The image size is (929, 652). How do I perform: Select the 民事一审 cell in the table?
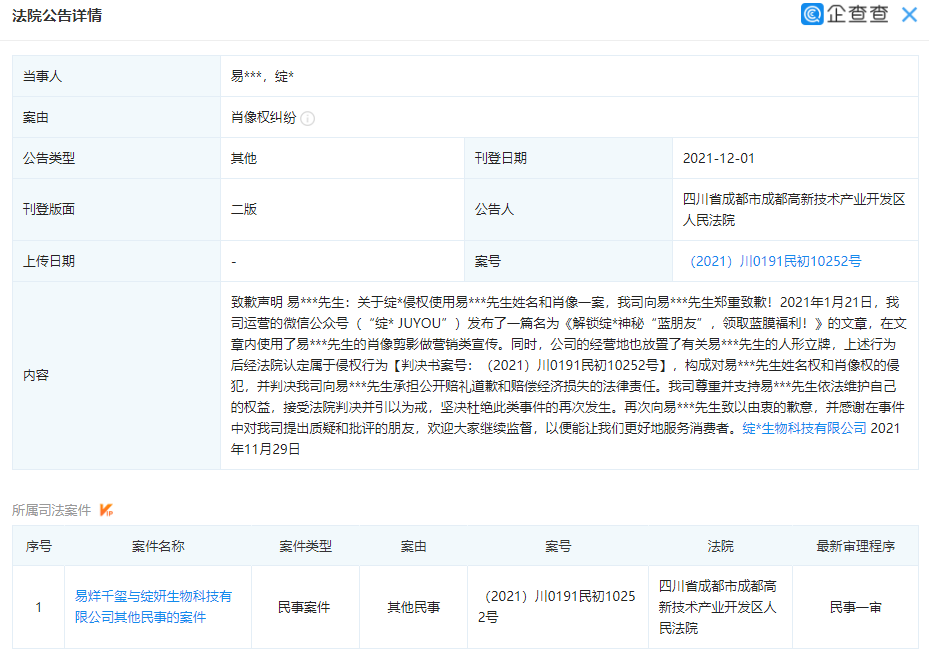pos(855,607)
